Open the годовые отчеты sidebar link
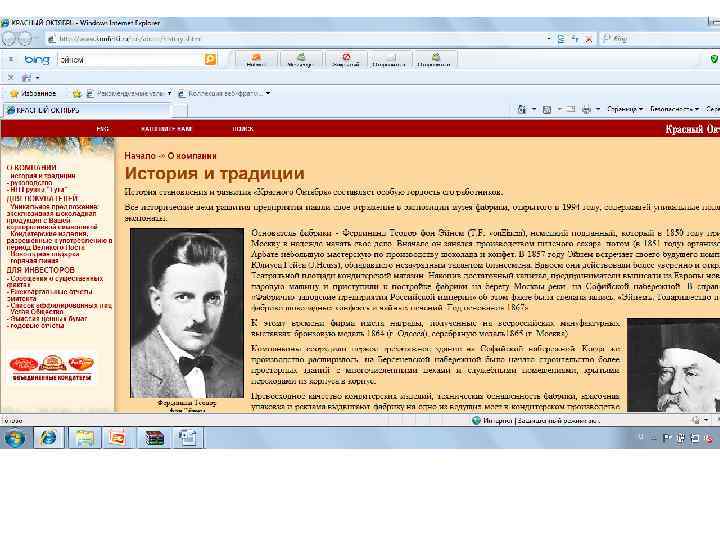720x540 pixels. click(x=36, y=326)
